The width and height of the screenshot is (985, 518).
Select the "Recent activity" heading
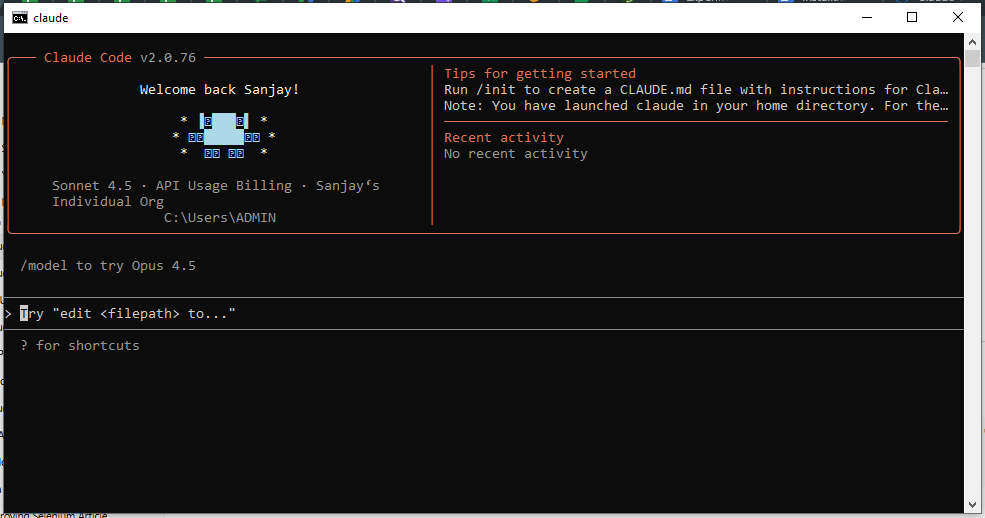504,138
